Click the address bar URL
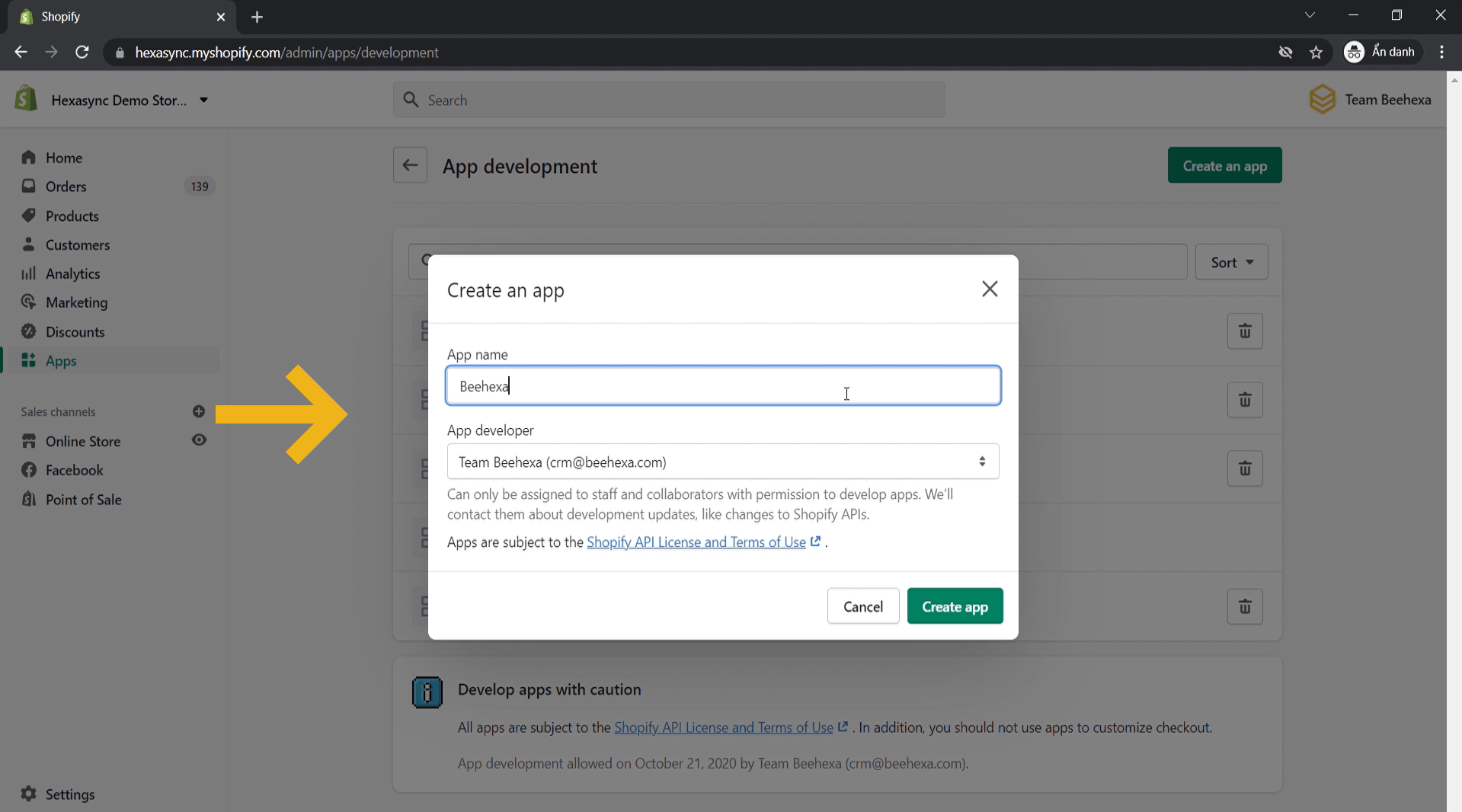The image size is (1462, 812). (x=286, y=53)
